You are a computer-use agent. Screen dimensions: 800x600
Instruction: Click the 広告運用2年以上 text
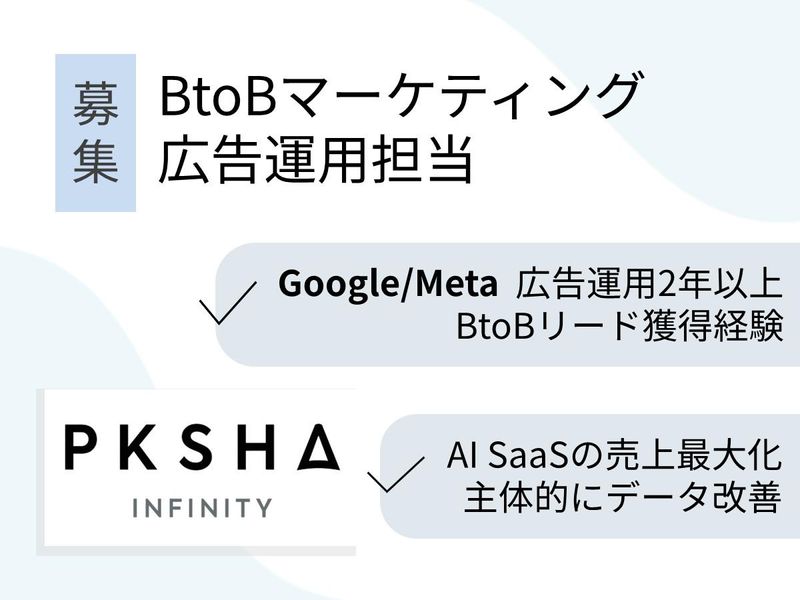(x=648, y=286)
